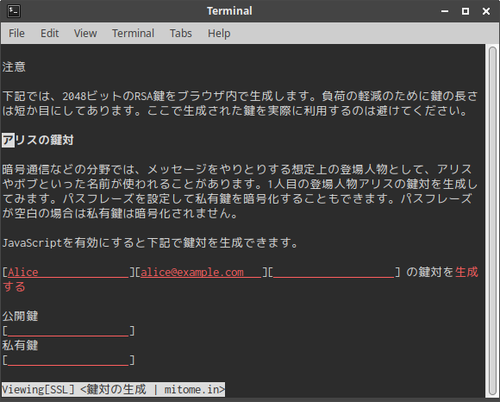Close the Terminal window
Viewport: 500px width, 402px height.
tap(486, 11)
